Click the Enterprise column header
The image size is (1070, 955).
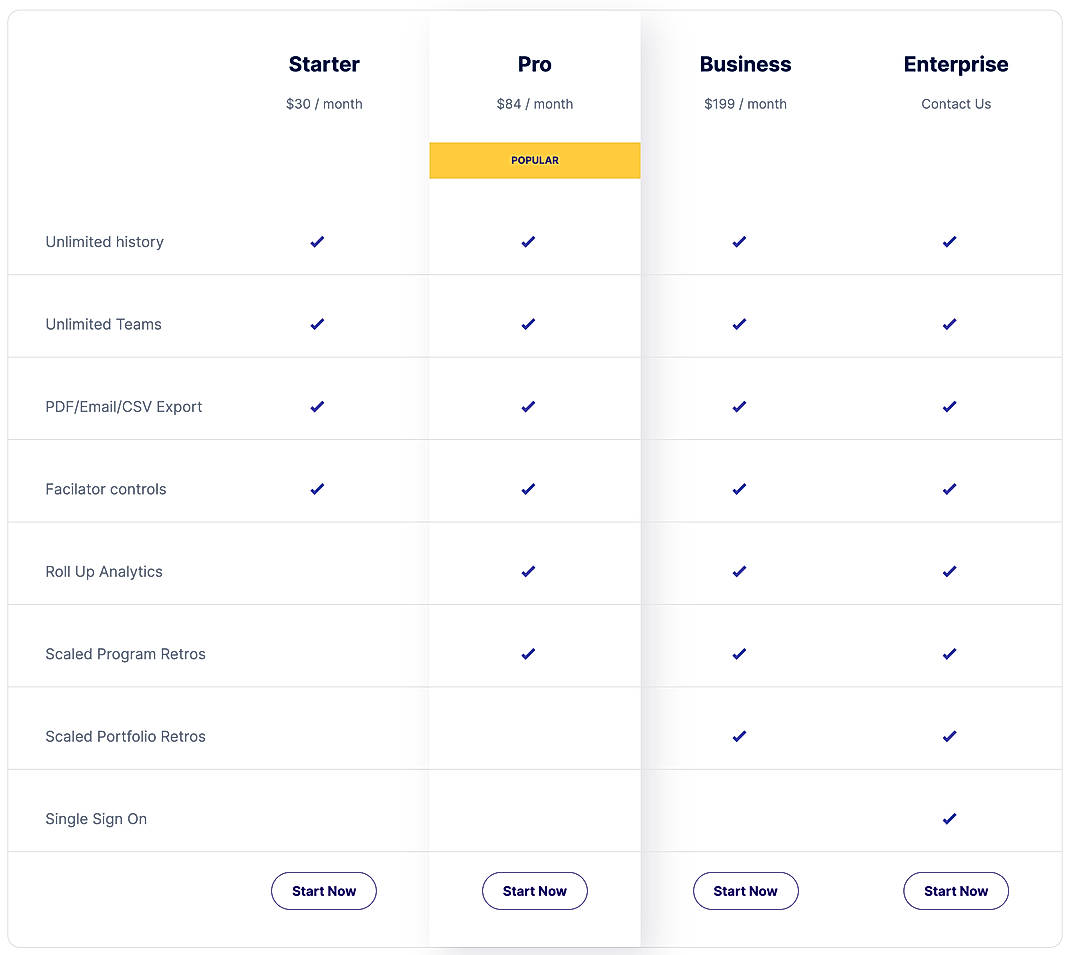coord(956,64)
